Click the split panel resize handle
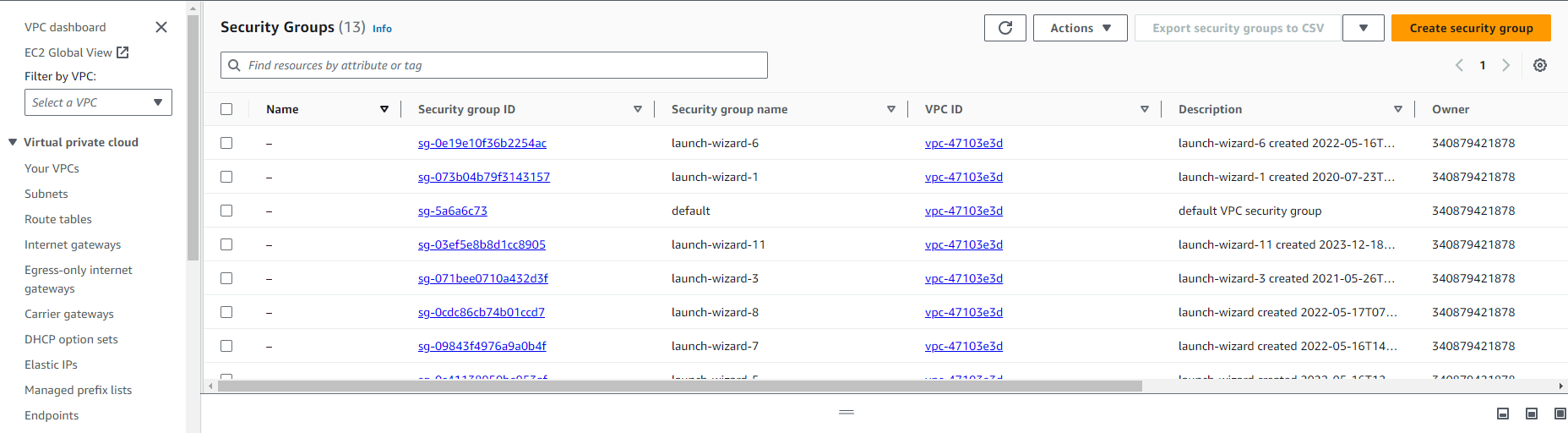 tap(847, 412)
